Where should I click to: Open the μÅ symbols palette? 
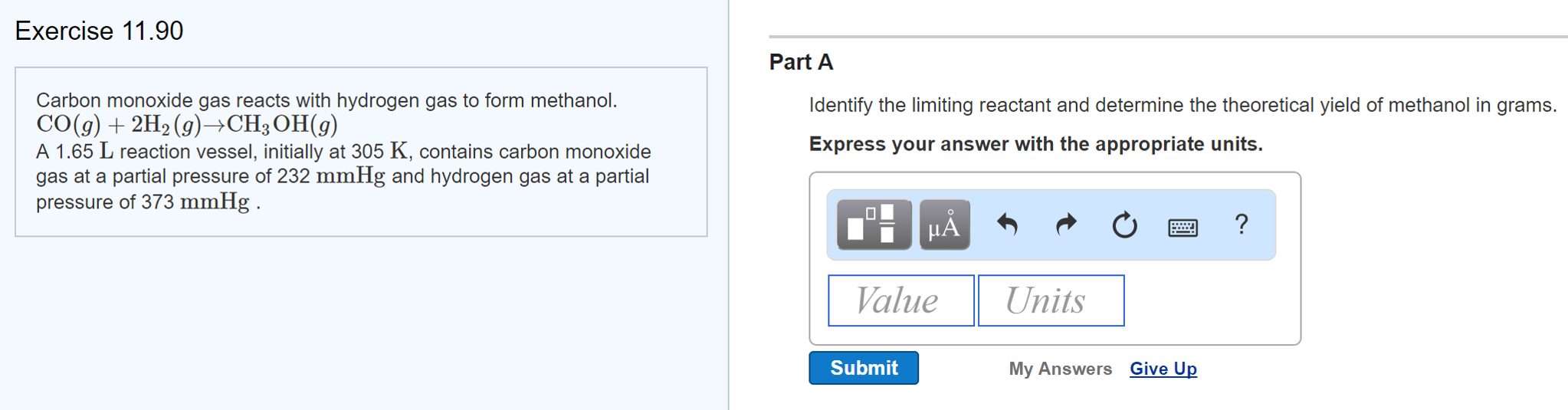(944, 225)
